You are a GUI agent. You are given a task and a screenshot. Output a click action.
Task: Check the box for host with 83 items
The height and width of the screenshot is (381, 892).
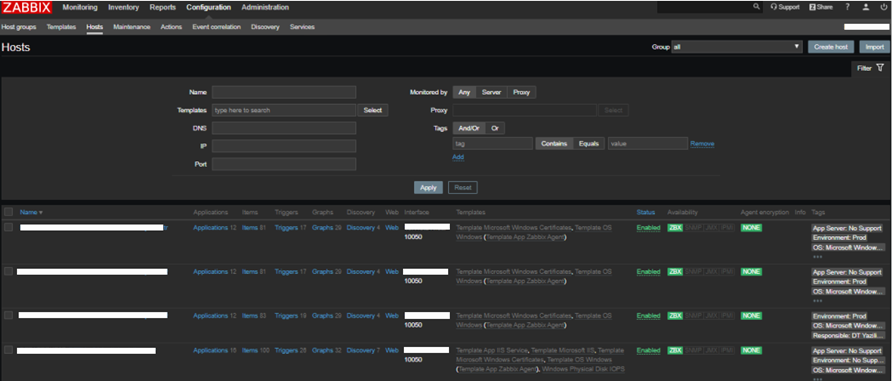tap(9, 315)
